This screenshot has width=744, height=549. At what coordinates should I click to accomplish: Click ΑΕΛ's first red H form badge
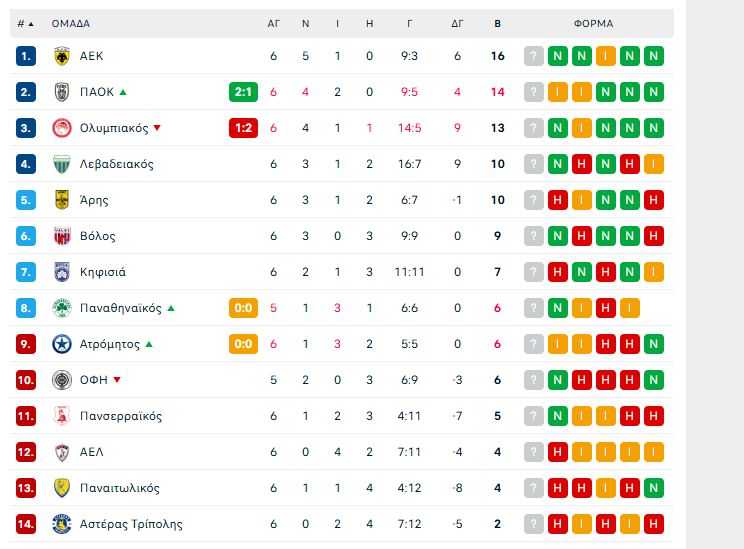coord(558,452)
